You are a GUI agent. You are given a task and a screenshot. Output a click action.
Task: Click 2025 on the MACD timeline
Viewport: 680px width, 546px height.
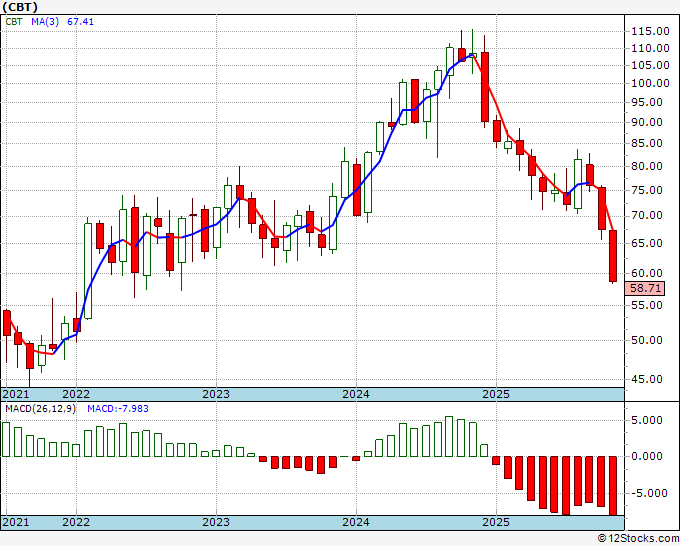(x=496, y=522)
